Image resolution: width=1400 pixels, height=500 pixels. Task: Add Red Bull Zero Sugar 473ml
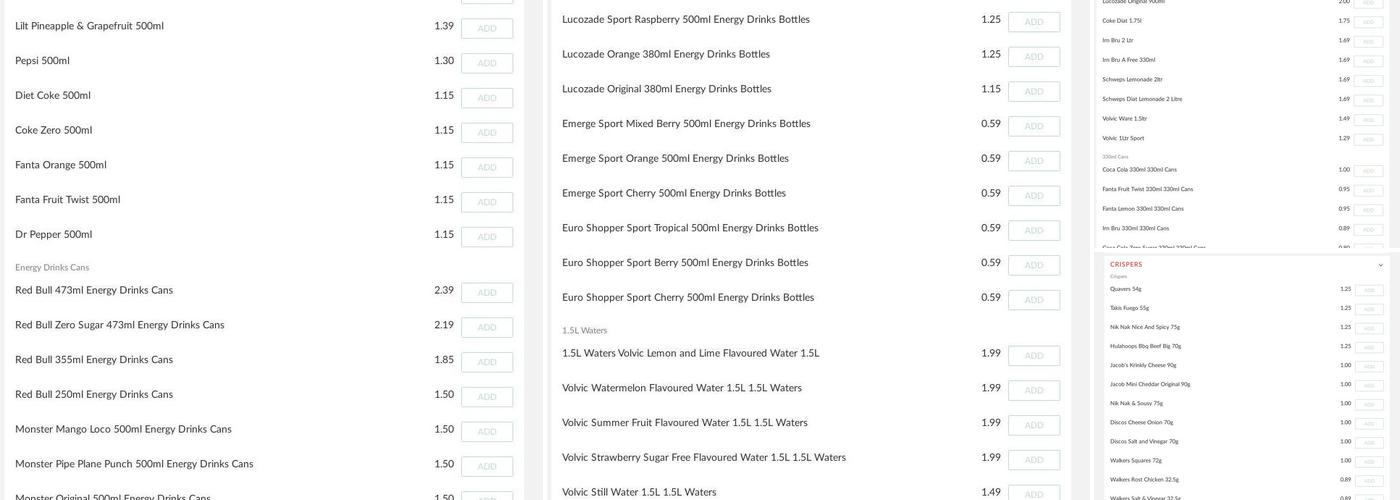point(487,327)
